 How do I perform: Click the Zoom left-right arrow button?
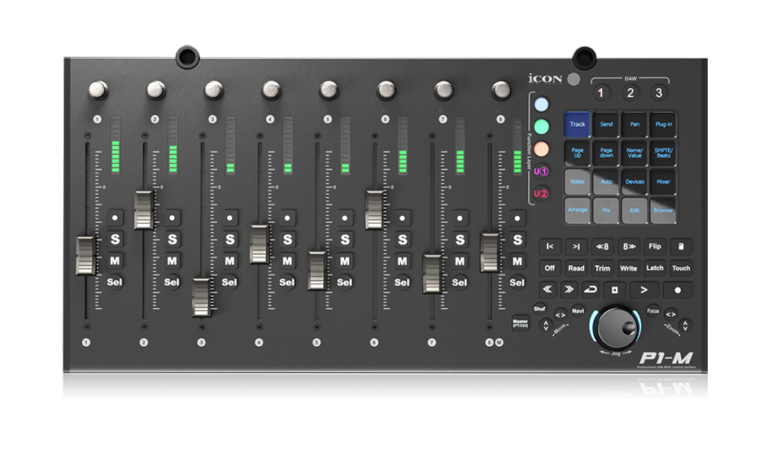coord(671,314)
